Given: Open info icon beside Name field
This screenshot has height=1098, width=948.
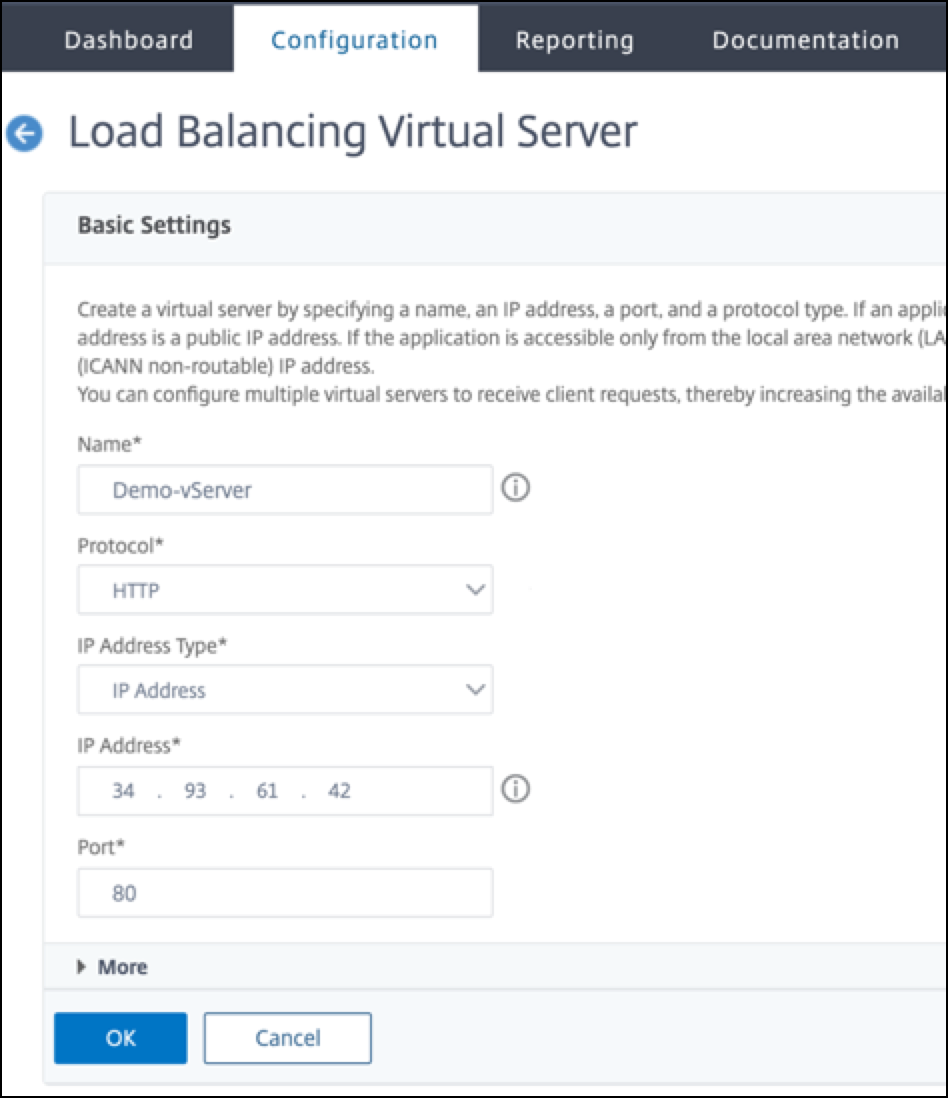Looking at the screenshot, I should coord(515,487).
